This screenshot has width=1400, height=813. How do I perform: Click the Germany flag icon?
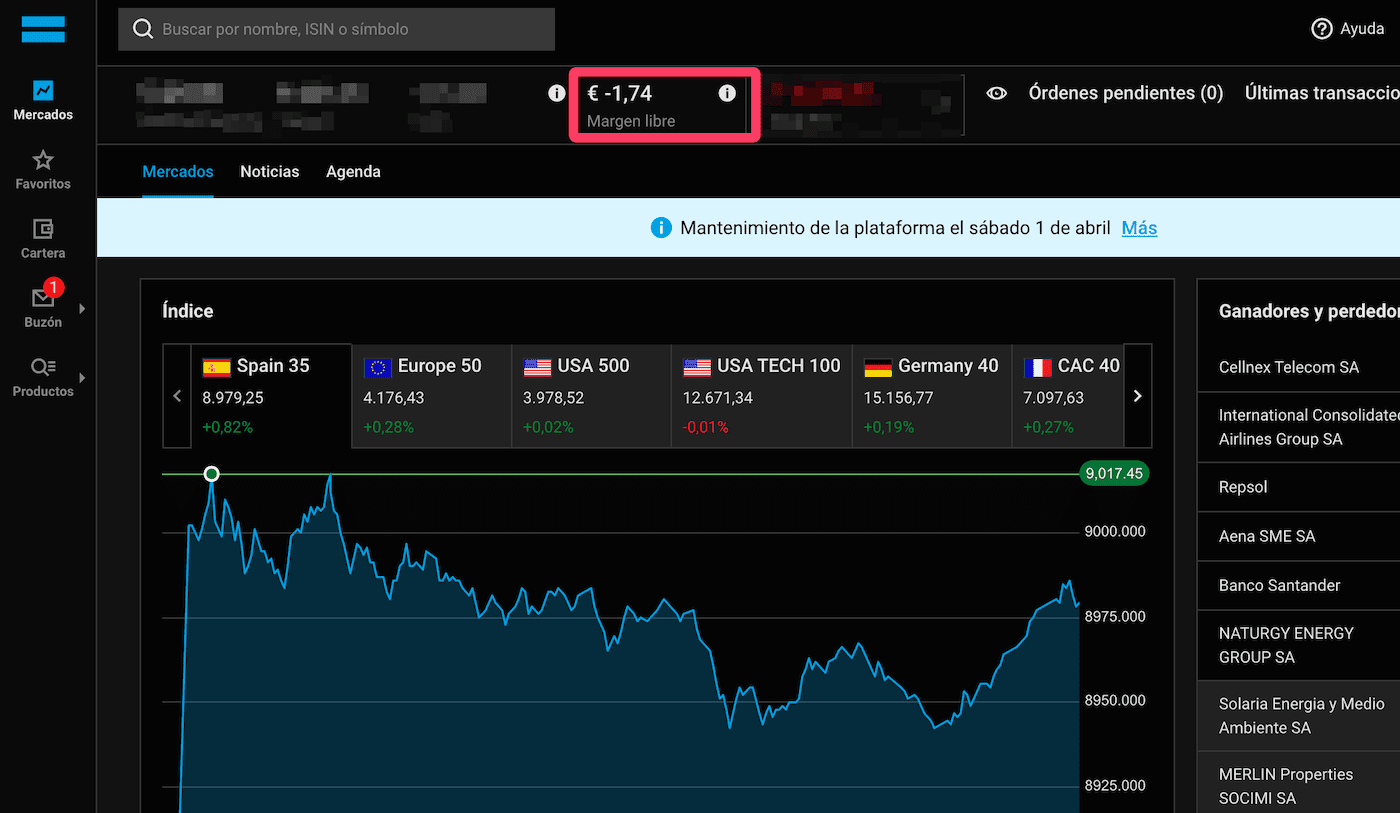(878, 367)
